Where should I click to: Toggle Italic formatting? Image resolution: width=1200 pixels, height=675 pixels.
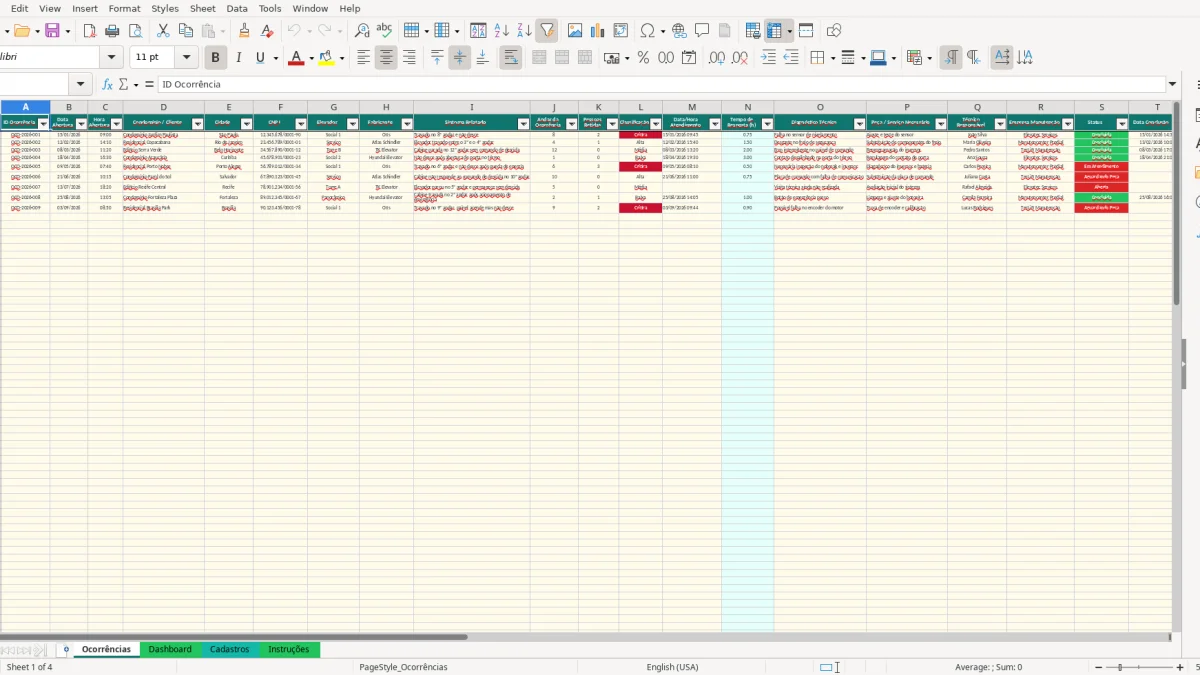(x=238, y=58)
